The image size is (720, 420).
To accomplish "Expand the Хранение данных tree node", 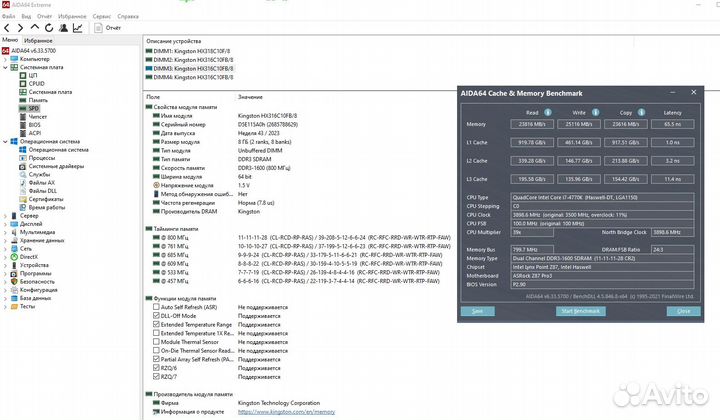I will (x=5, y=241).
